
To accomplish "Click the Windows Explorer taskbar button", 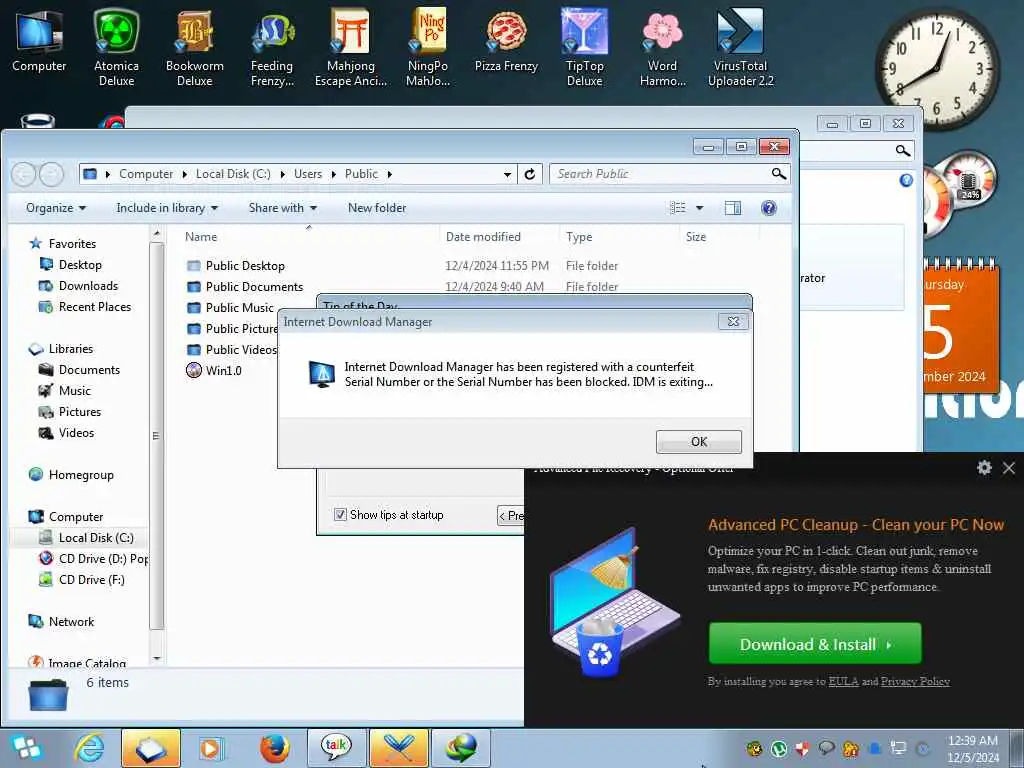I will click(x=151, y=748).
